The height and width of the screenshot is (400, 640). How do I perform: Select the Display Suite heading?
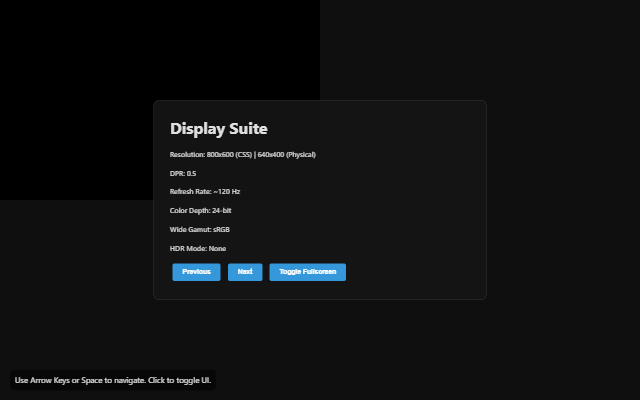(219, 129)
